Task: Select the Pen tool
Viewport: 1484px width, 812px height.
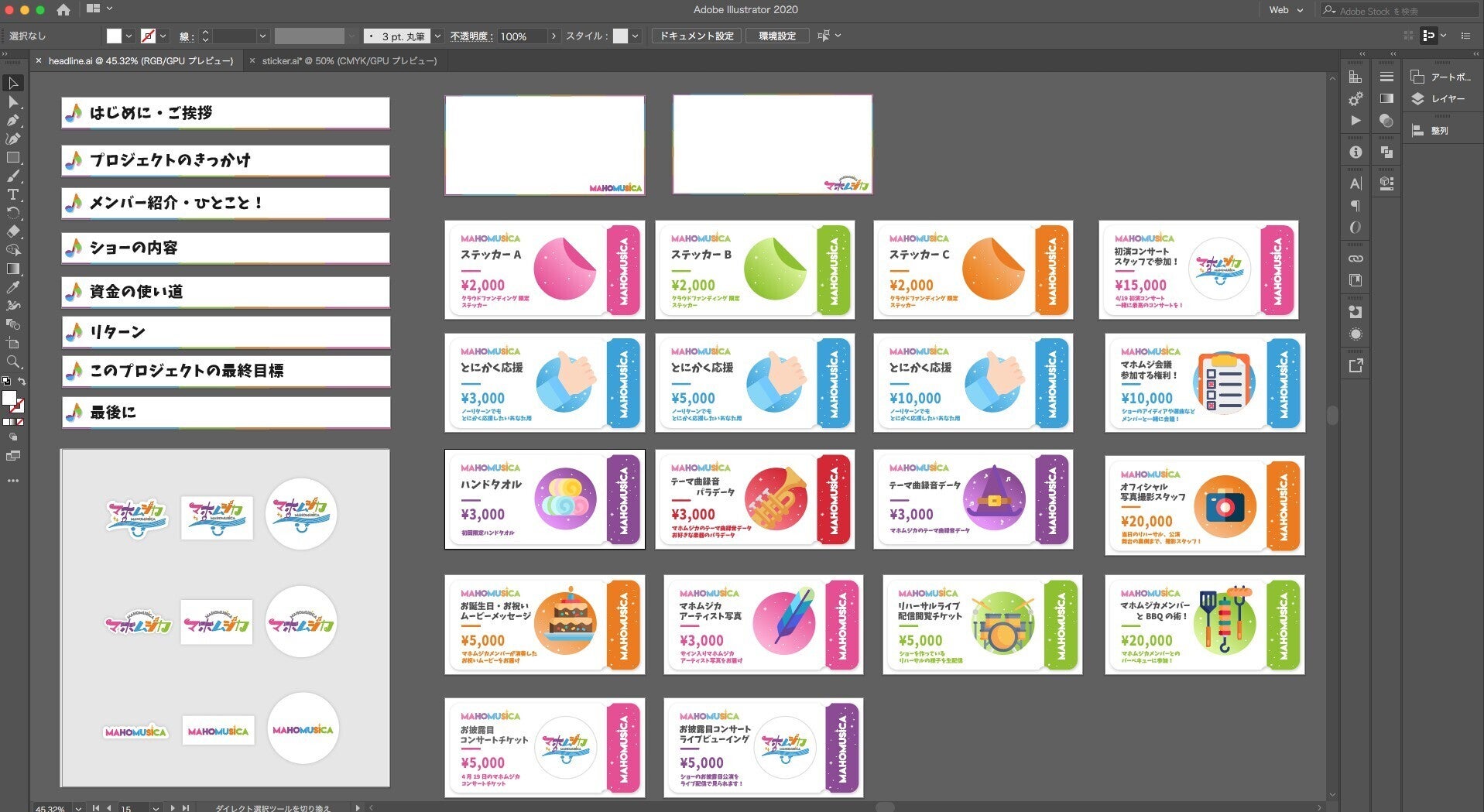Action: point(13,120)
